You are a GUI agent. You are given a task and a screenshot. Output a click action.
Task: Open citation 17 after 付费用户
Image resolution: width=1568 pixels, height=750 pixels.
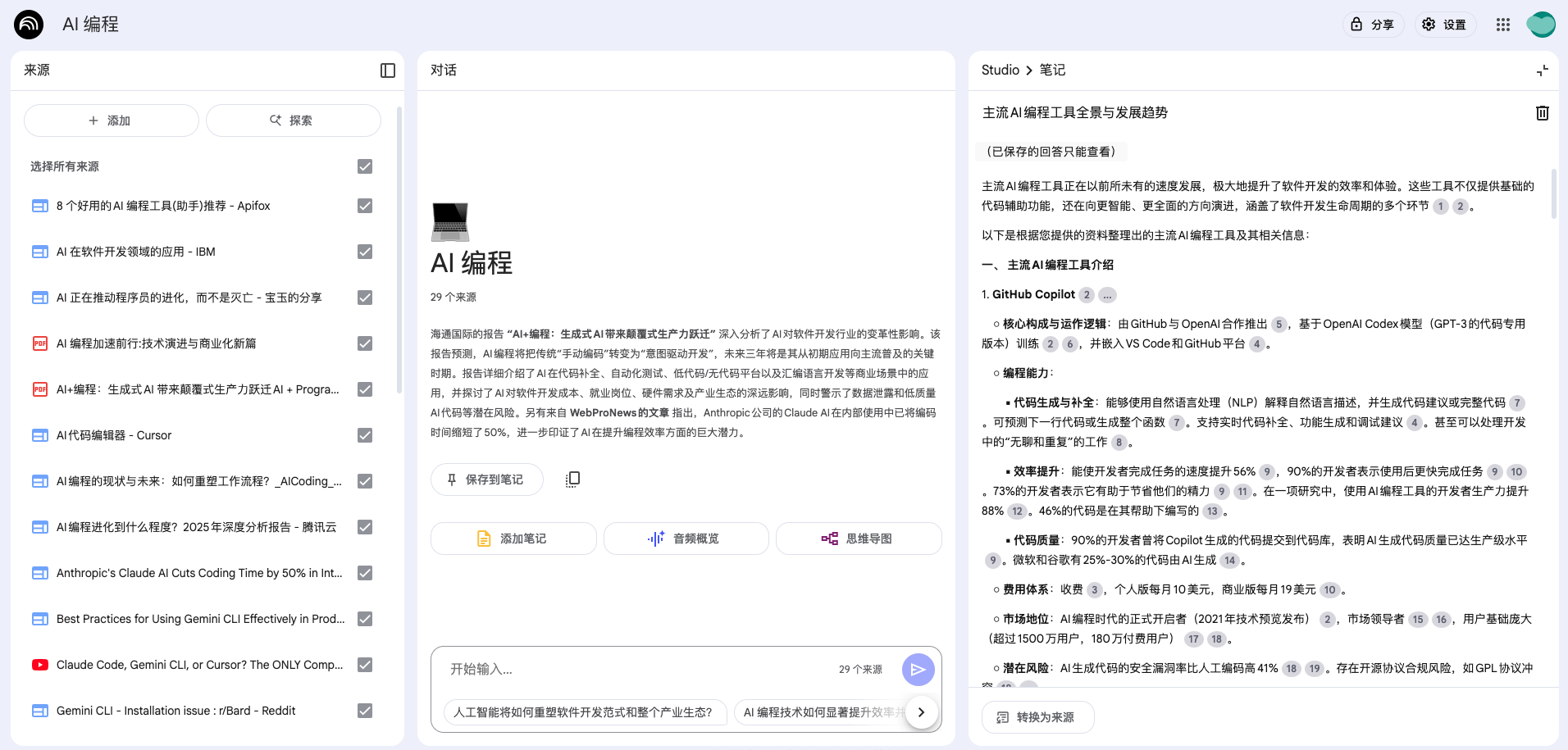[x=1194, y=639]
